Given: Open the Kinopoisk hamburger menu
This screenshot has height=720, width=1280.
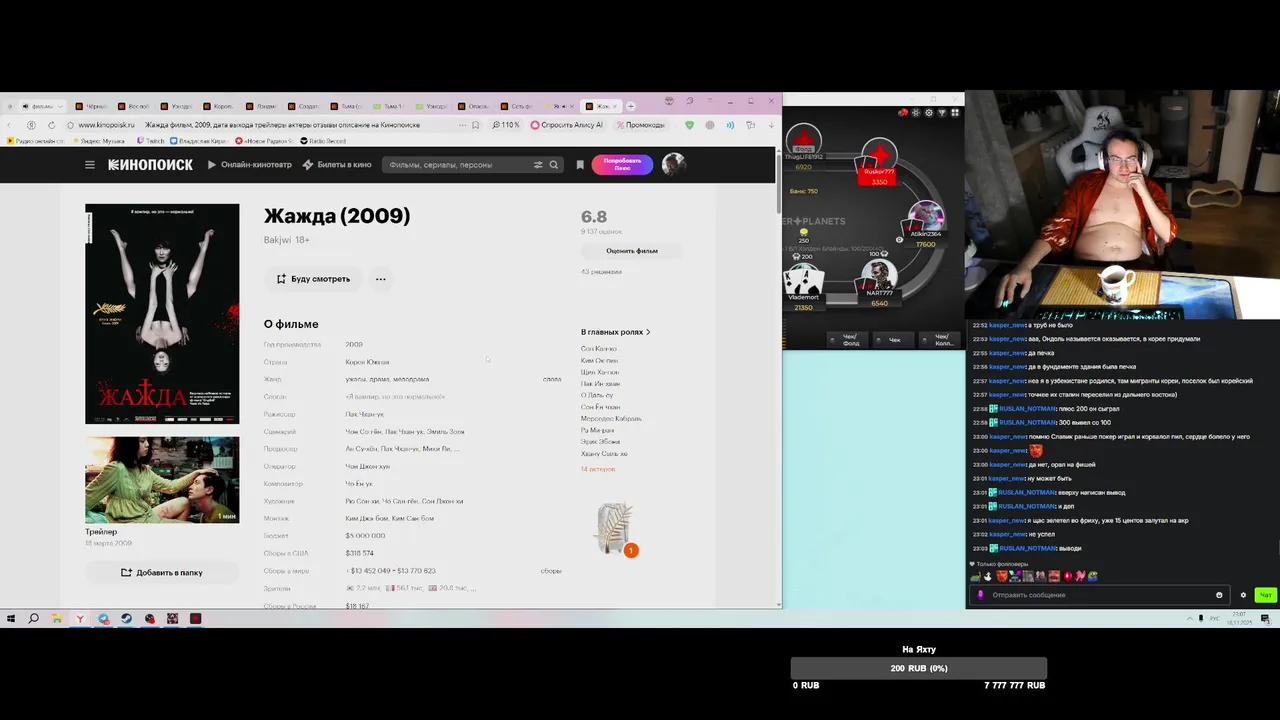Looking at the screenshot, I should [90, 165].
